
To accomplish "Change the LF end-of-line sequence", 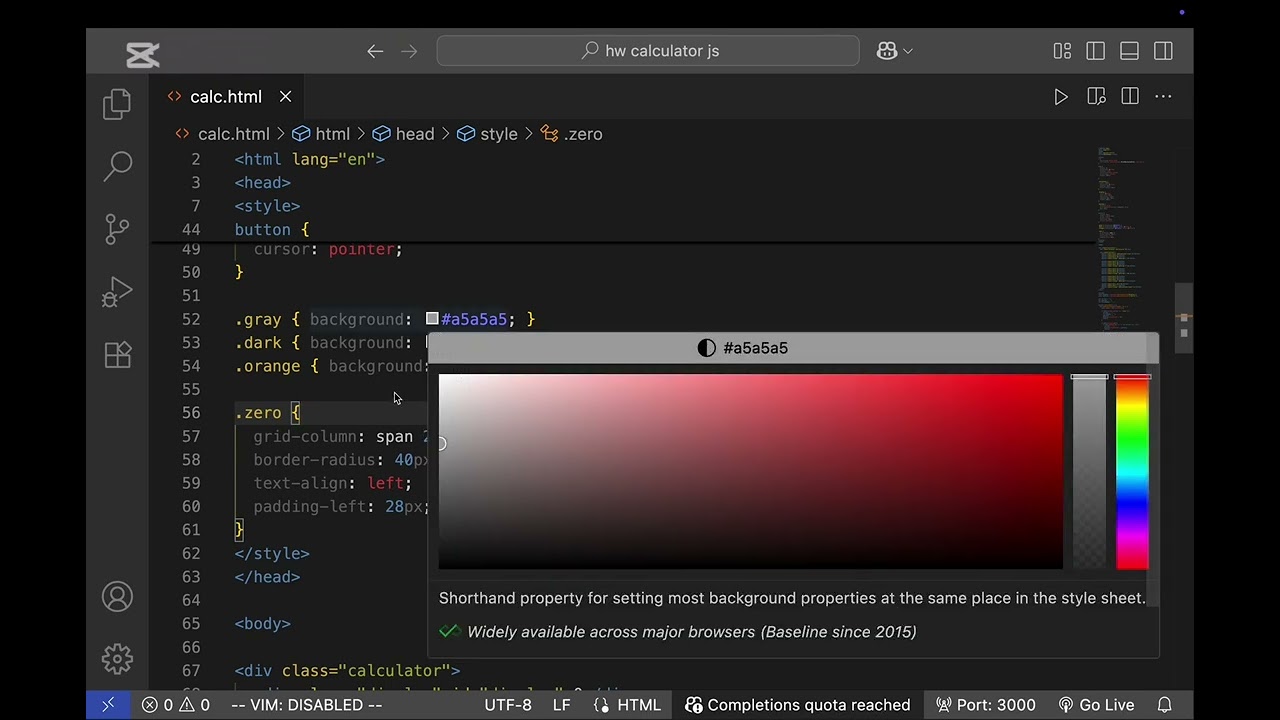I will pyautogui.click(x=562, y=705).
